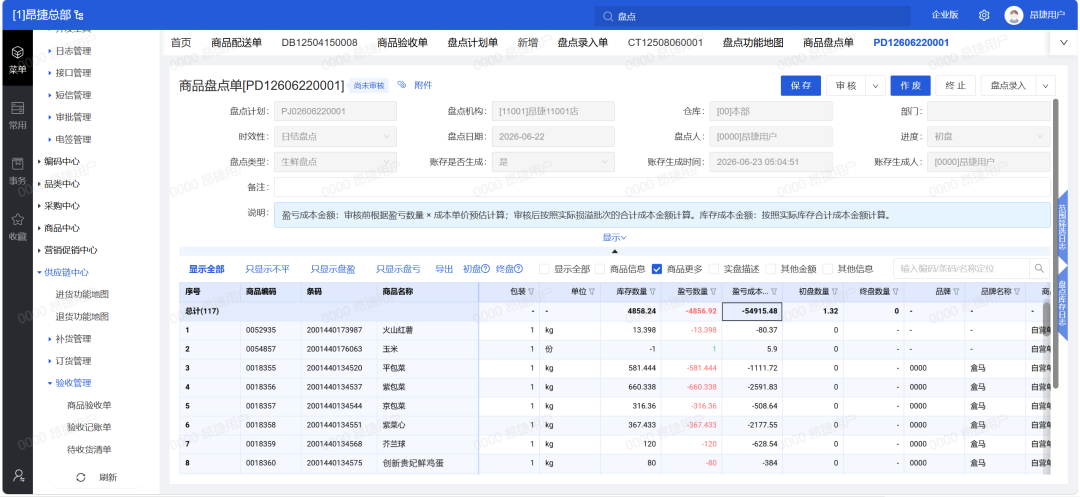
Task: Check the 其他金额 checkbox
Action: 770,269
